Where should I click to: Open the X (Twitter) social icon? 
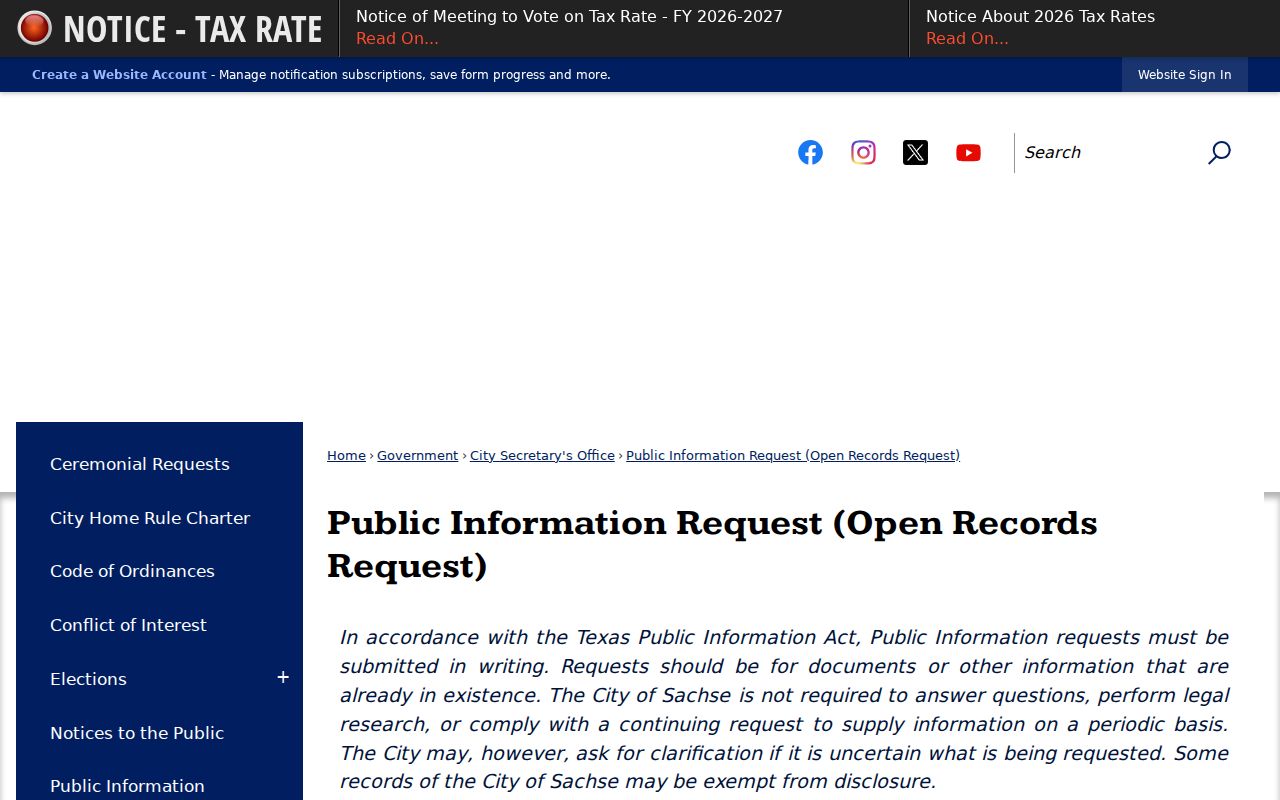[x=915, y=152]
